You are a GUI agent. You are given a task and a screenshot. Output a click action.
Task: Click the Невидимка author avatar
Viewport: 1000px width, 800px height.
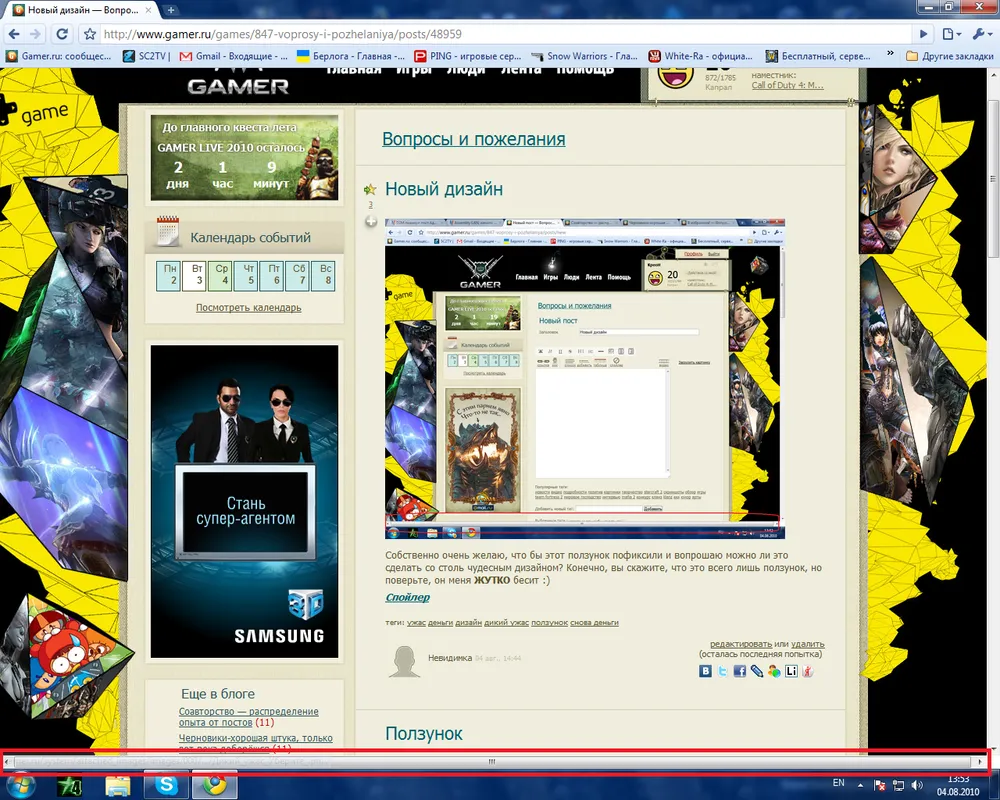point(404,661)
